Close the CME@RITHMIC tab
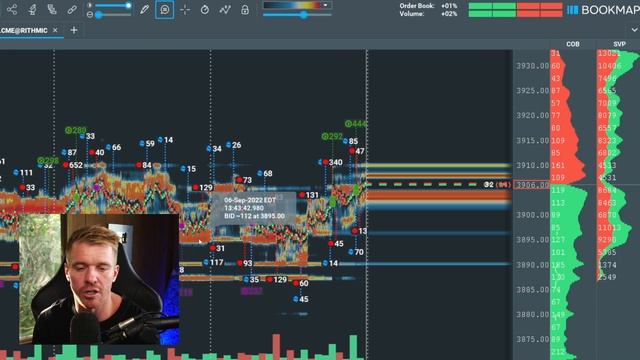The width and height of the screenshot is (640, 360). [x=55, y=30]
